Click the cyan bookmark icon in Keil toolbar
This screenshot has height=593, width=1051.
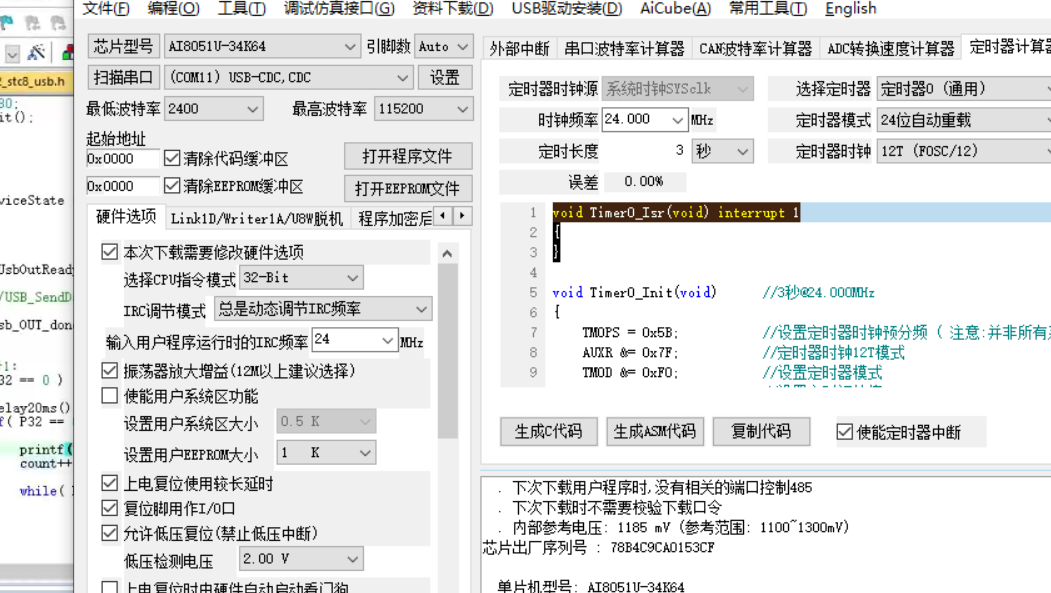tap(7, 23)
